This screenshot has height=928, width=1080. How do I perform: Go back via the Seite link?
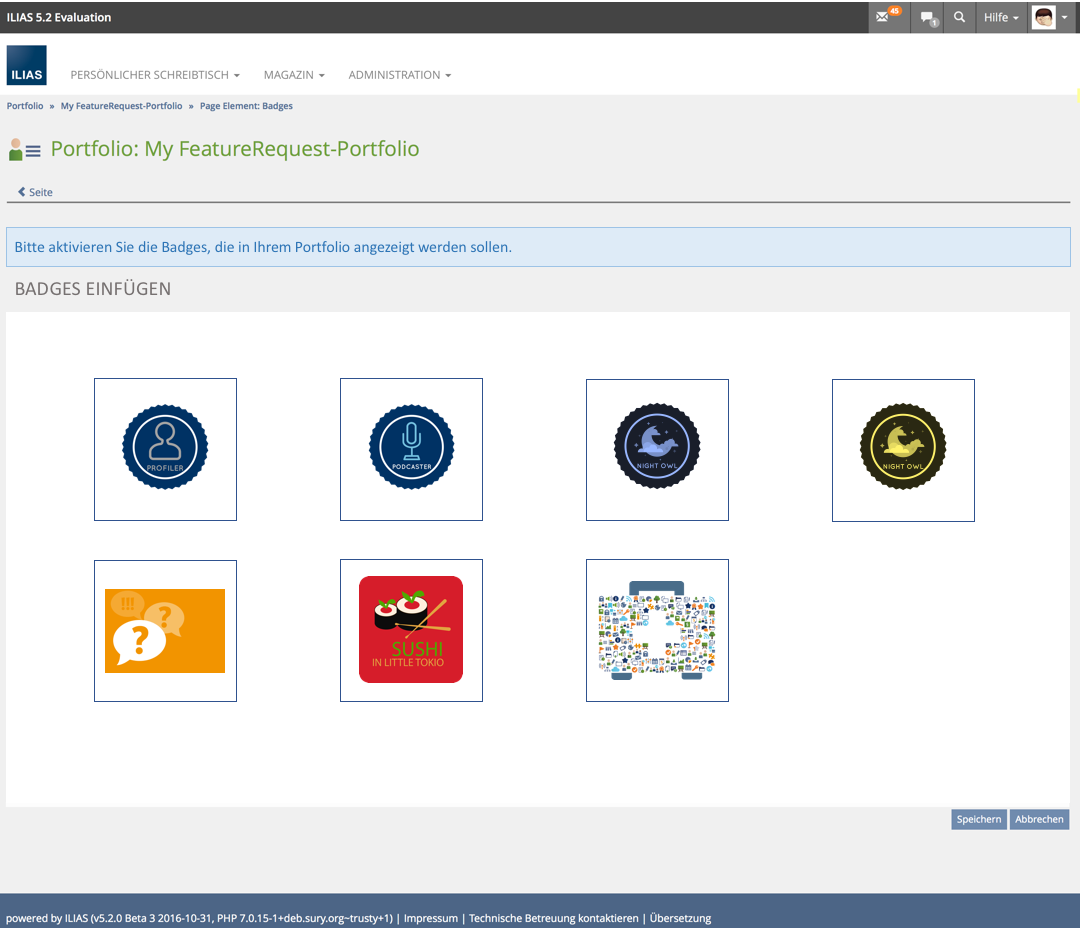[x=36, y=192]
